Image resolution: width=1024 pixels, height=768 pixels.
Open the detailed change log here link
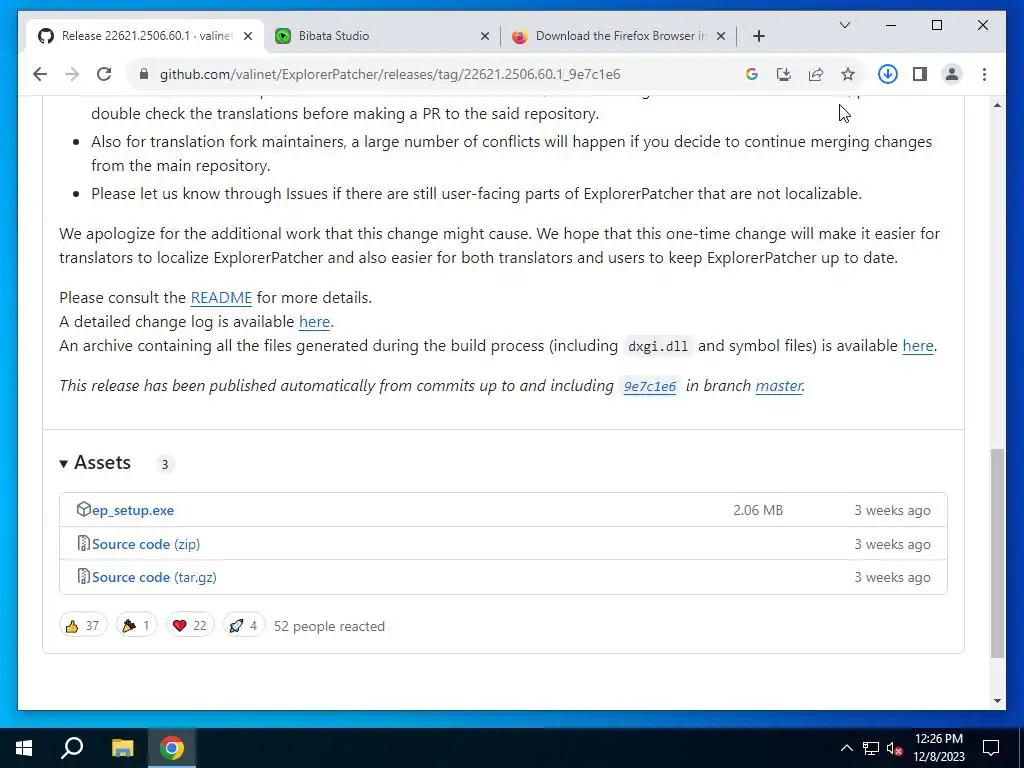pyautogui.click(x=314, y=321)
